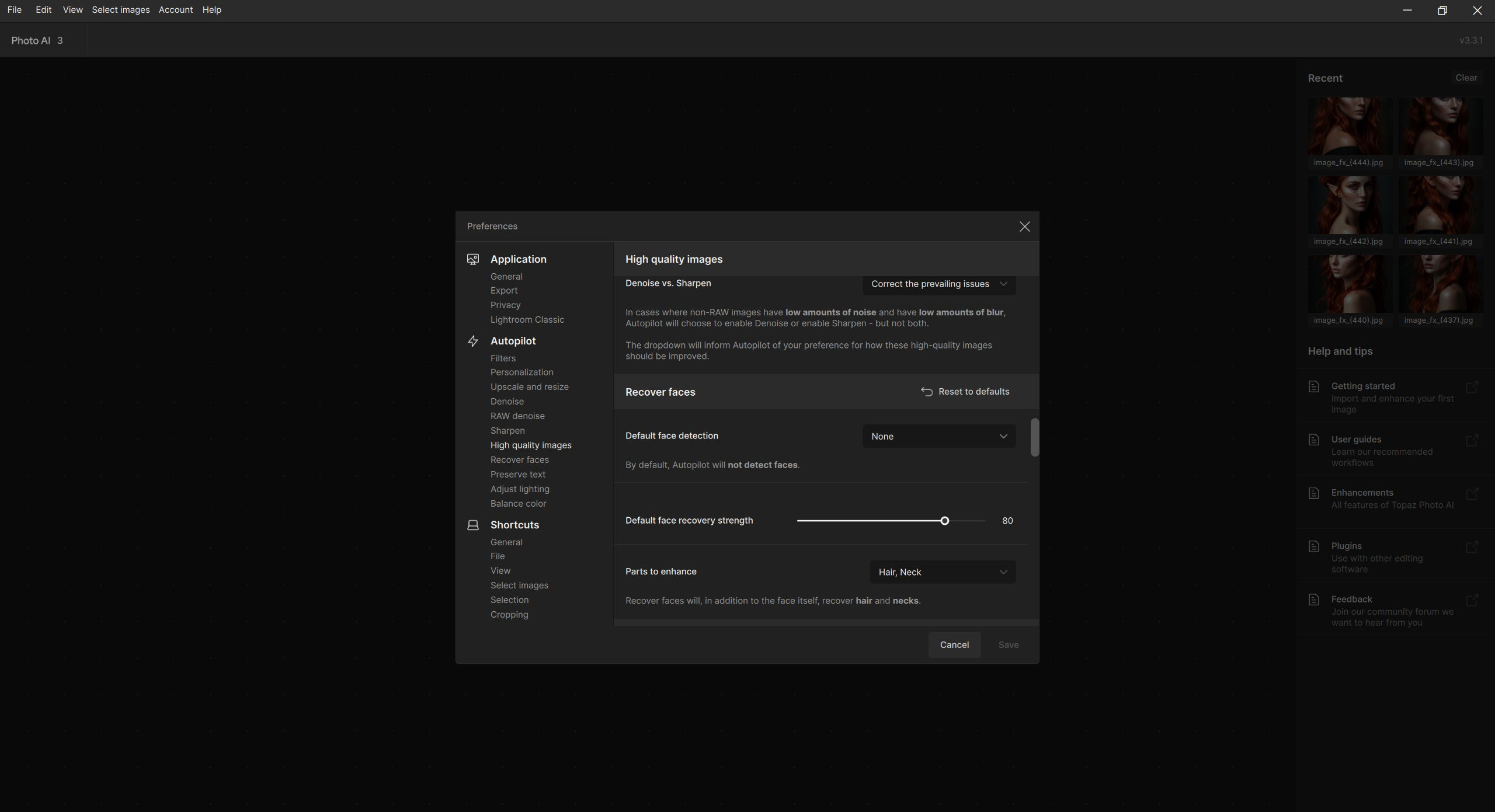Screen dimensions: 1495x812
Task: Expand the Parts to enhance dropdown
Action: click(942, 572)
